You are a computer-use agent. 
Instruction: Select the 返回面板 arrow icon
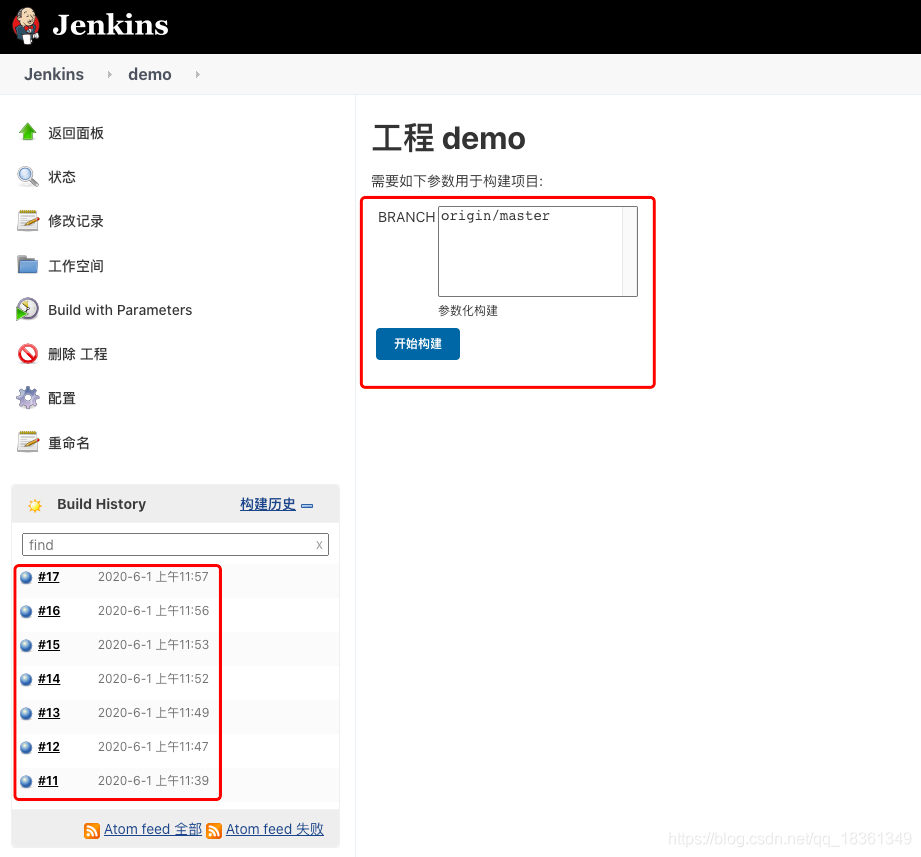(28, 132)
